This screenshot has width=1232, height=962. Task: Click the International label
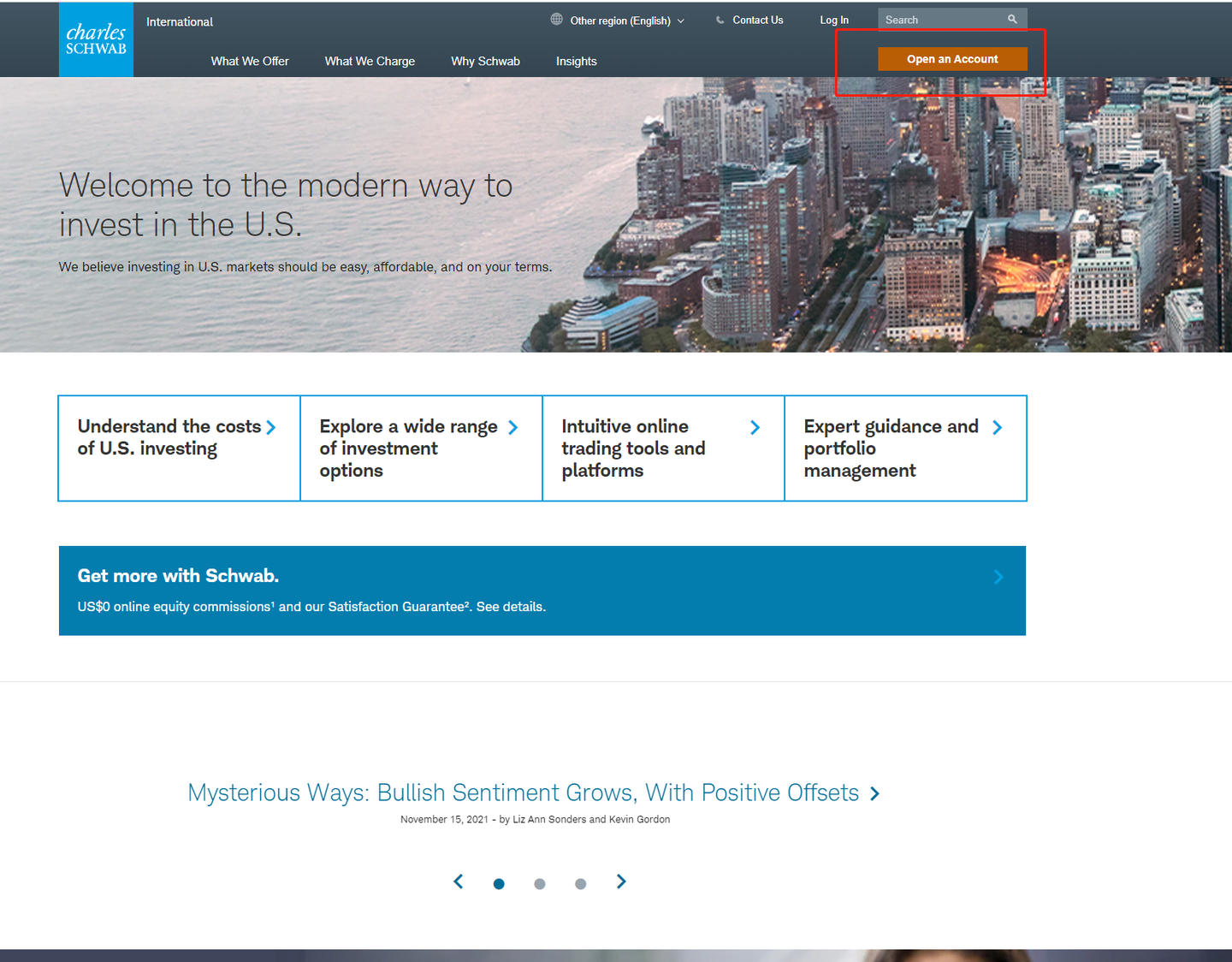(x=180, y=22)
